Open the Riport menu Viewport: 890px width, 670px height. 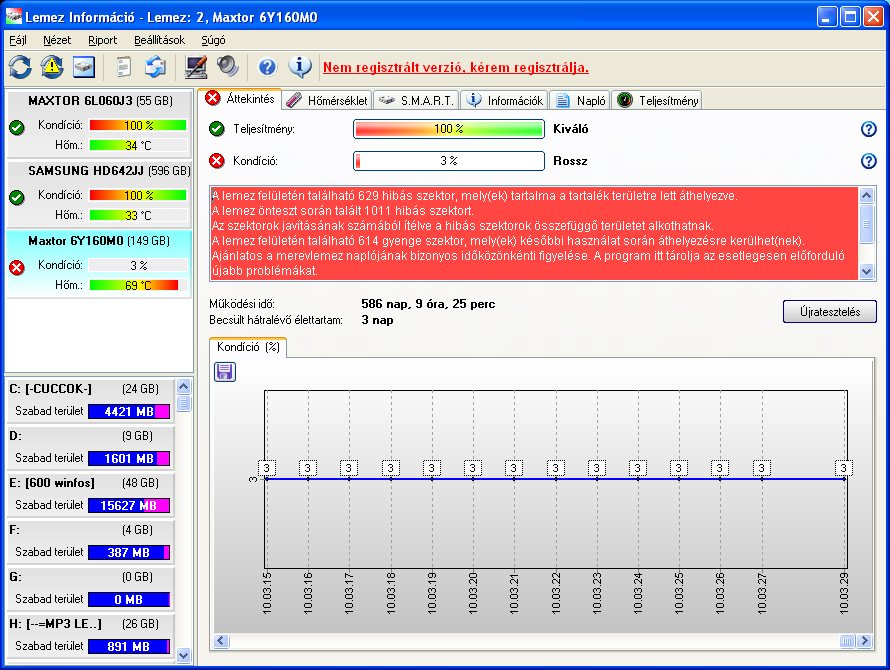click(x=102, y=40)
